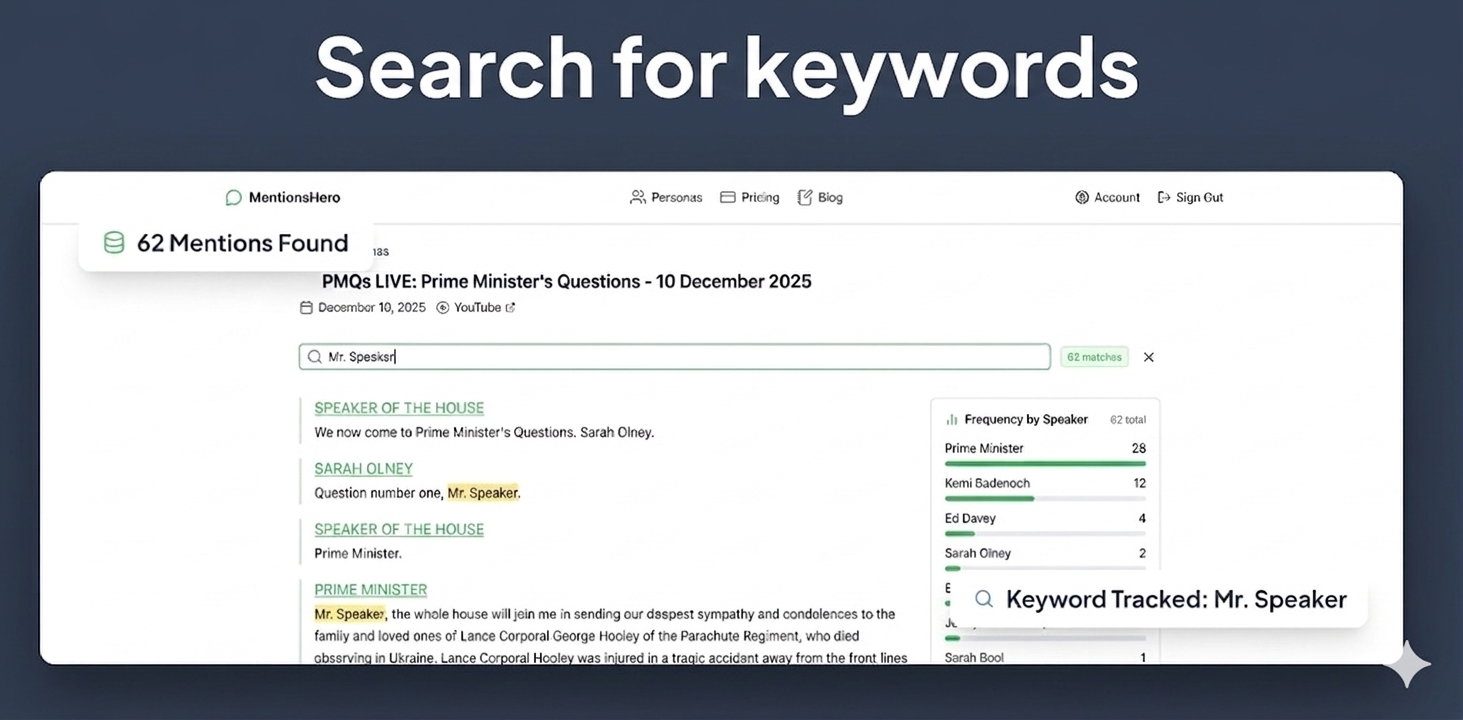This screenshot has width=1463, height=720.
Task: Click the external link icon next to YouTube
Action: [511, 307]
